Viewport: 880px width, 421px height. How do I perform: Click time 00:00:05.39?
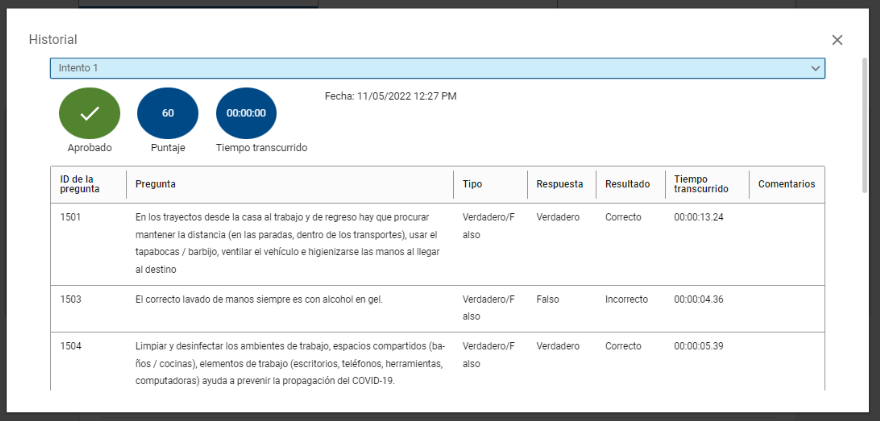(699, 346)
